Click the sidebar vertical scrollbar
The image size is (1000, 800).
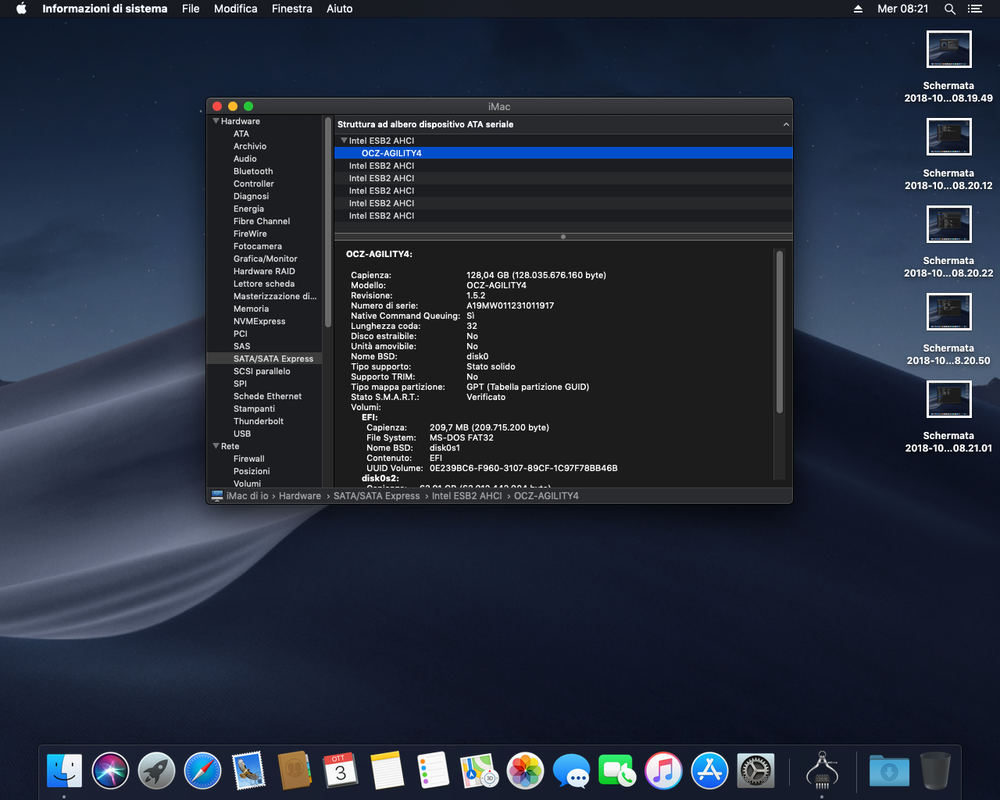(x=328, y=223)
